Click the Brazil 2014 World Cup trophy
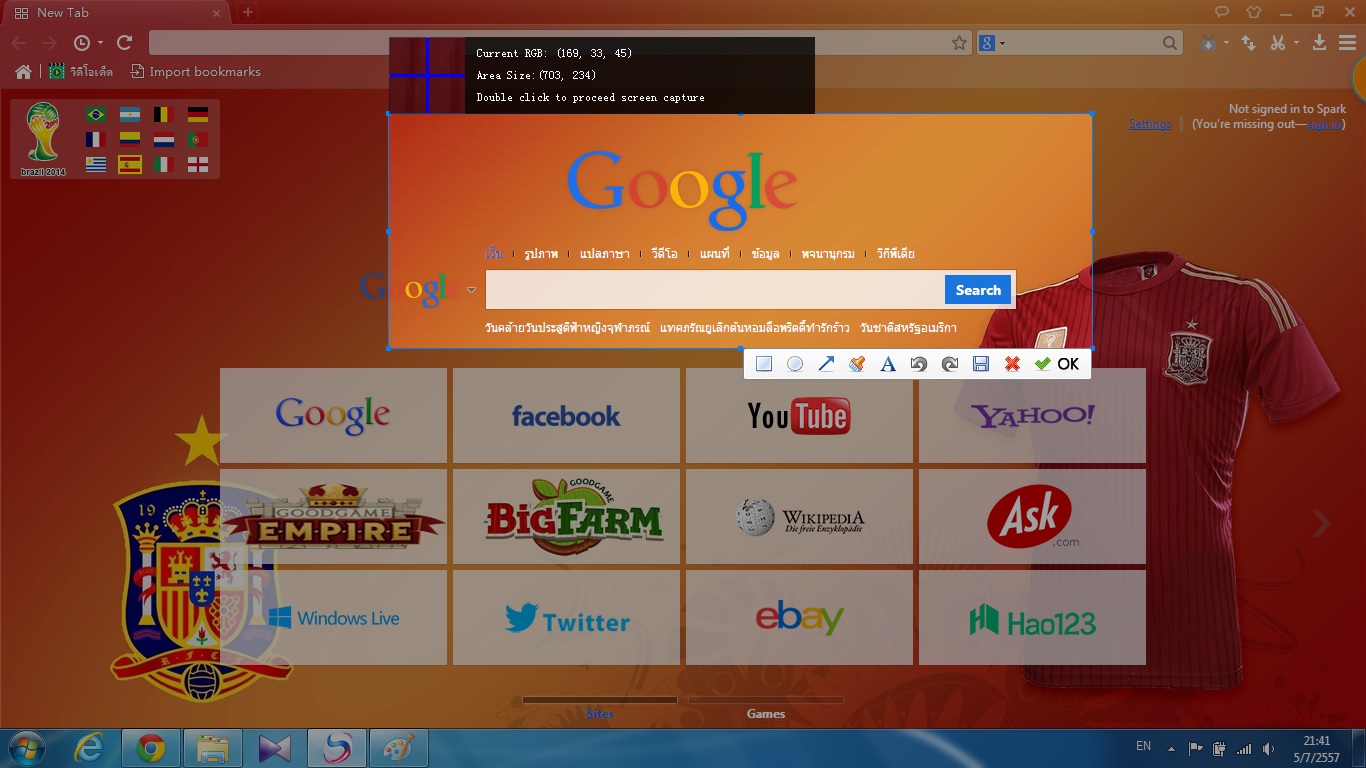Viewport: 1366px width, 768px height. (x=43, y=139)
